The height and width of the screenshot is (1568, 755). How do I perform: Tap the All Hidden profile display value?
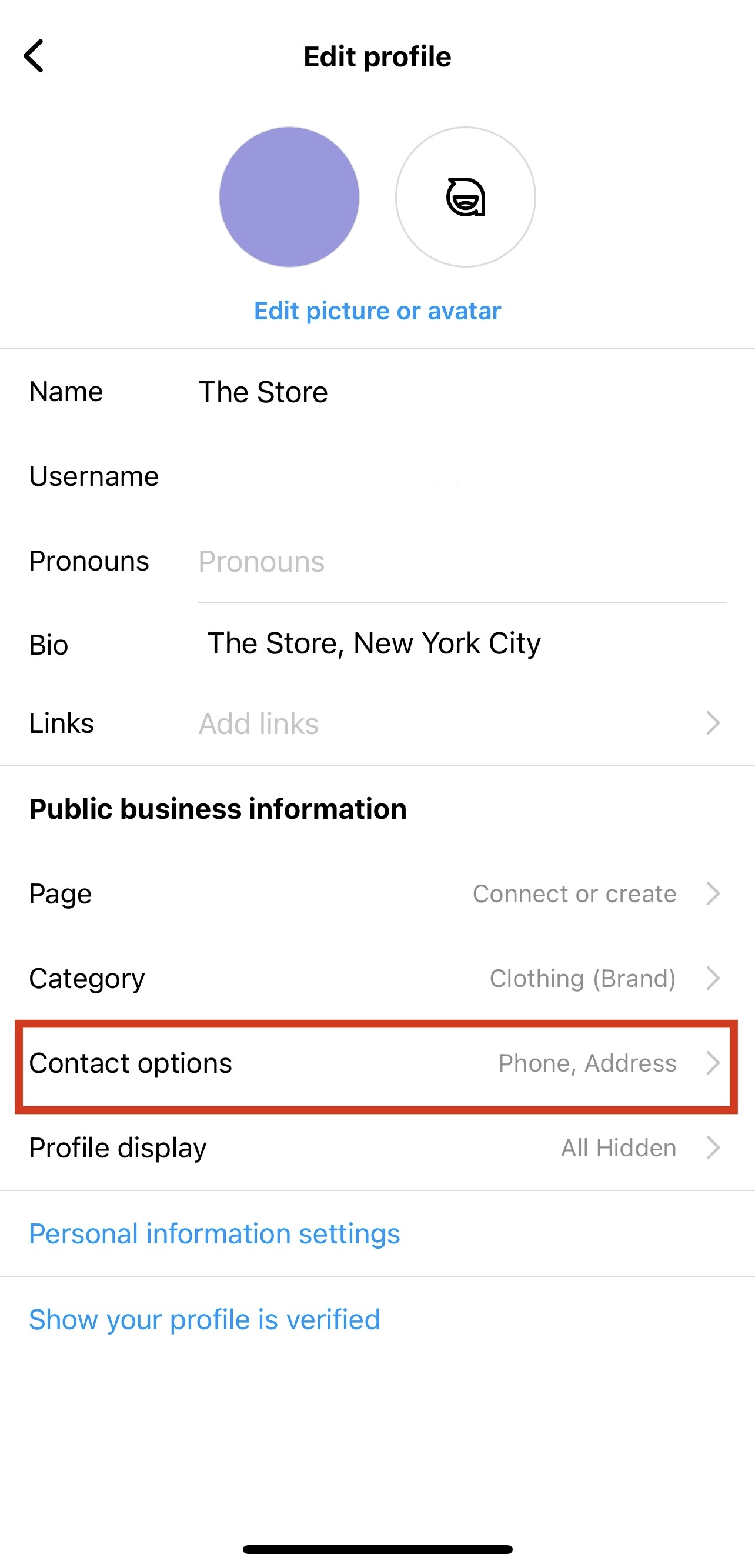(x=617, y=1147)
